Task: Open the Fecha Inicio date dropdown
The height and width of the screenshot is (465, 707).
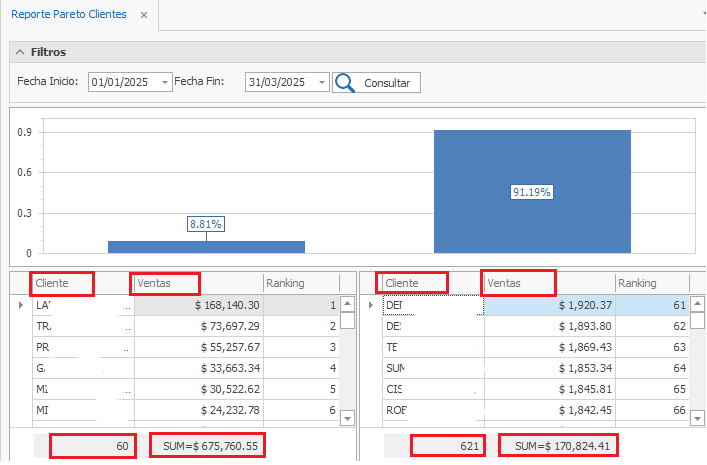Action: click(x=165, y=83)
